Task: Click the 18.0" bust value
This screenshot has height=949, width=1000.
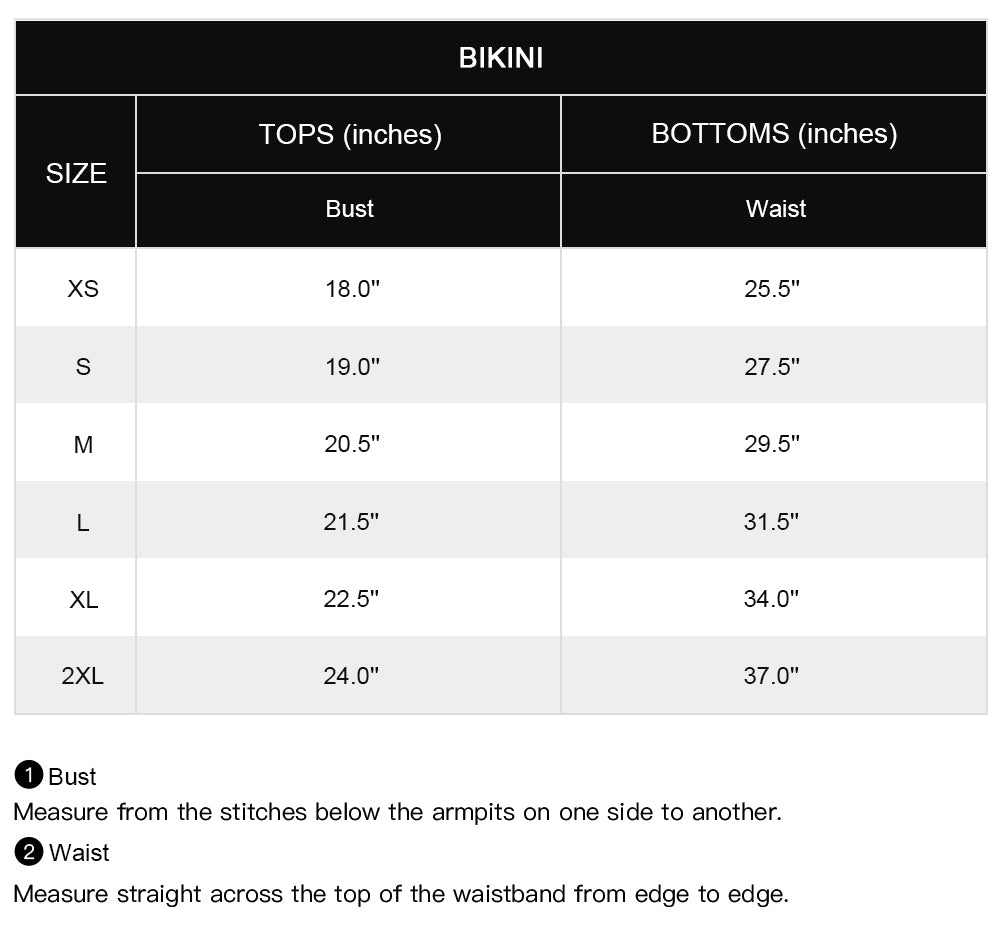Action: tap(352, 289)
